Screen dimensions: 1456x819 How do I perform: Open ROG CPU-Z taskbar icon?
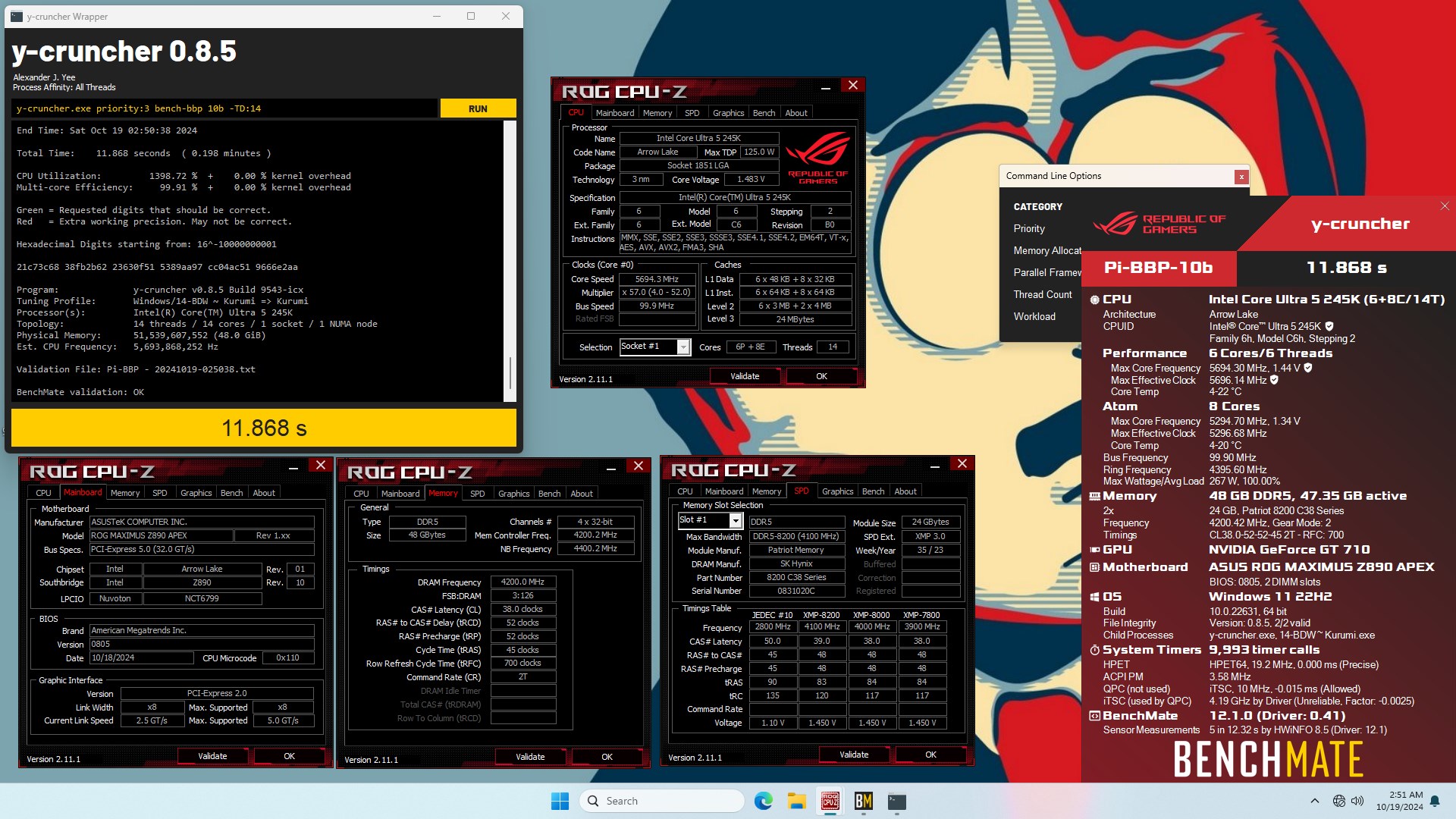pos(830,801)
